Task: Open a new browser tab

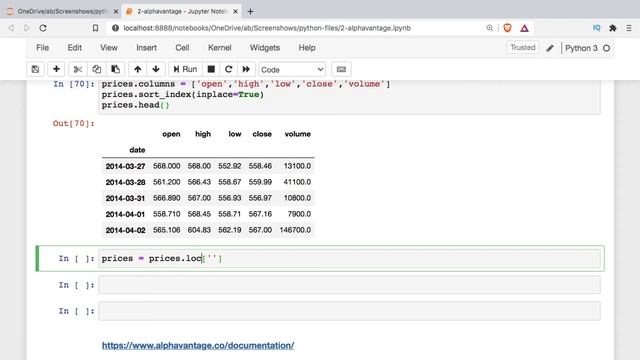Action: click(250, 11)
